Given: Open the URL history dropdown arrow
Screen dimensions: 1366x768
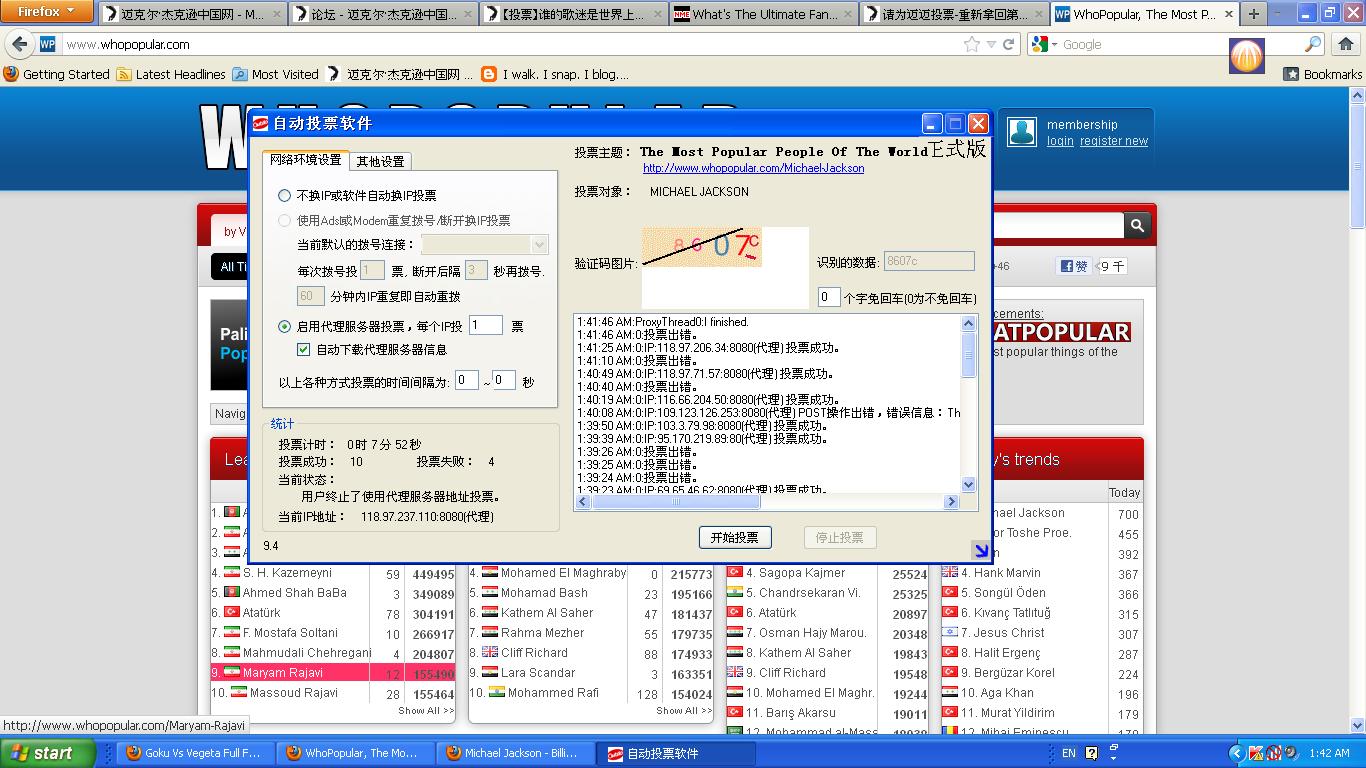Looking at the screenshot, I should pyautogui.click(x=991, y=44).
